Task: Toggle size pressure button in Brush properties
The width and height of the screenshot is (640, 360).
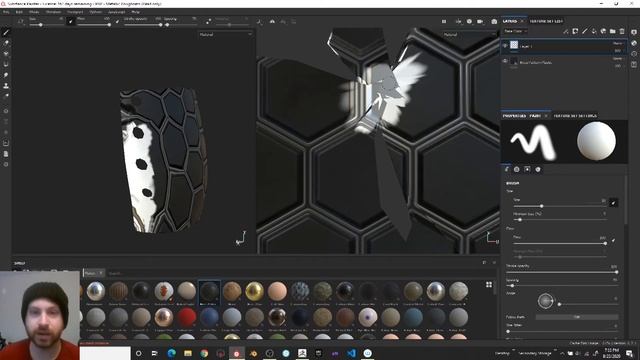Action: pos(613,202)
